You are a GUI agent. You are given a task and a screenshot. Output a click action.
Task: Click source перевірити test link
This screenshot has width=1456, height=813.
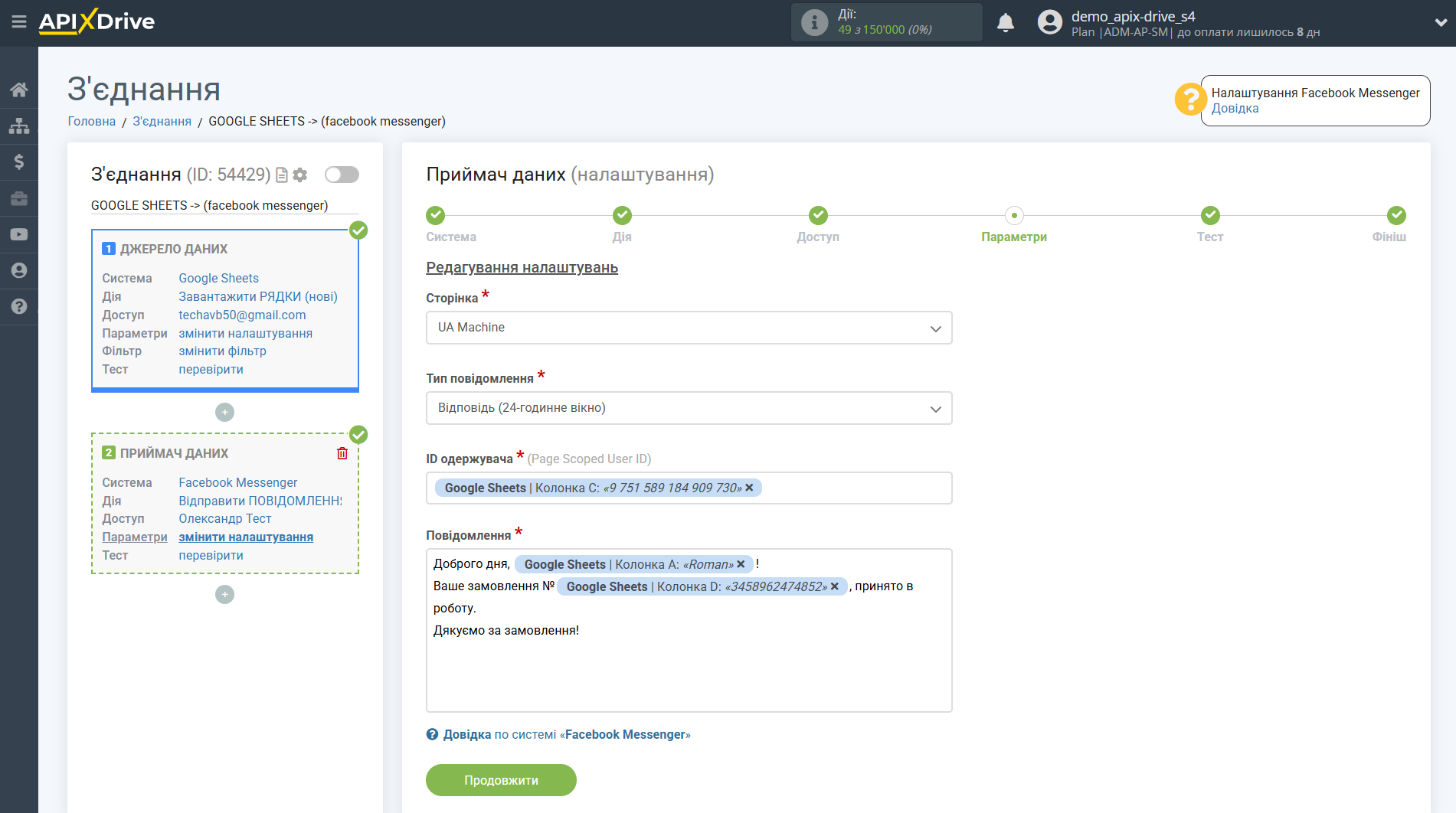click(x=211, y=369)
